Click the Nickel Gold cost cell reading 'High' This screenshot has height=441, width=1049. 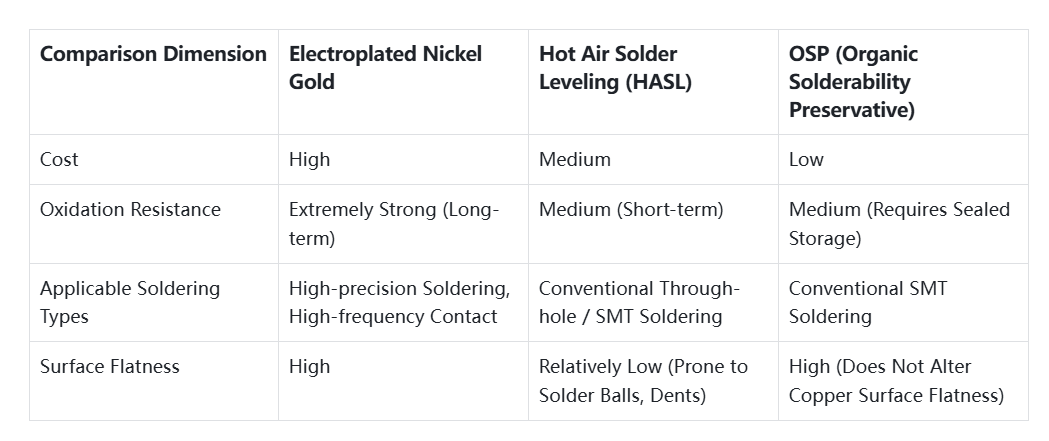[x=309, y=159]
